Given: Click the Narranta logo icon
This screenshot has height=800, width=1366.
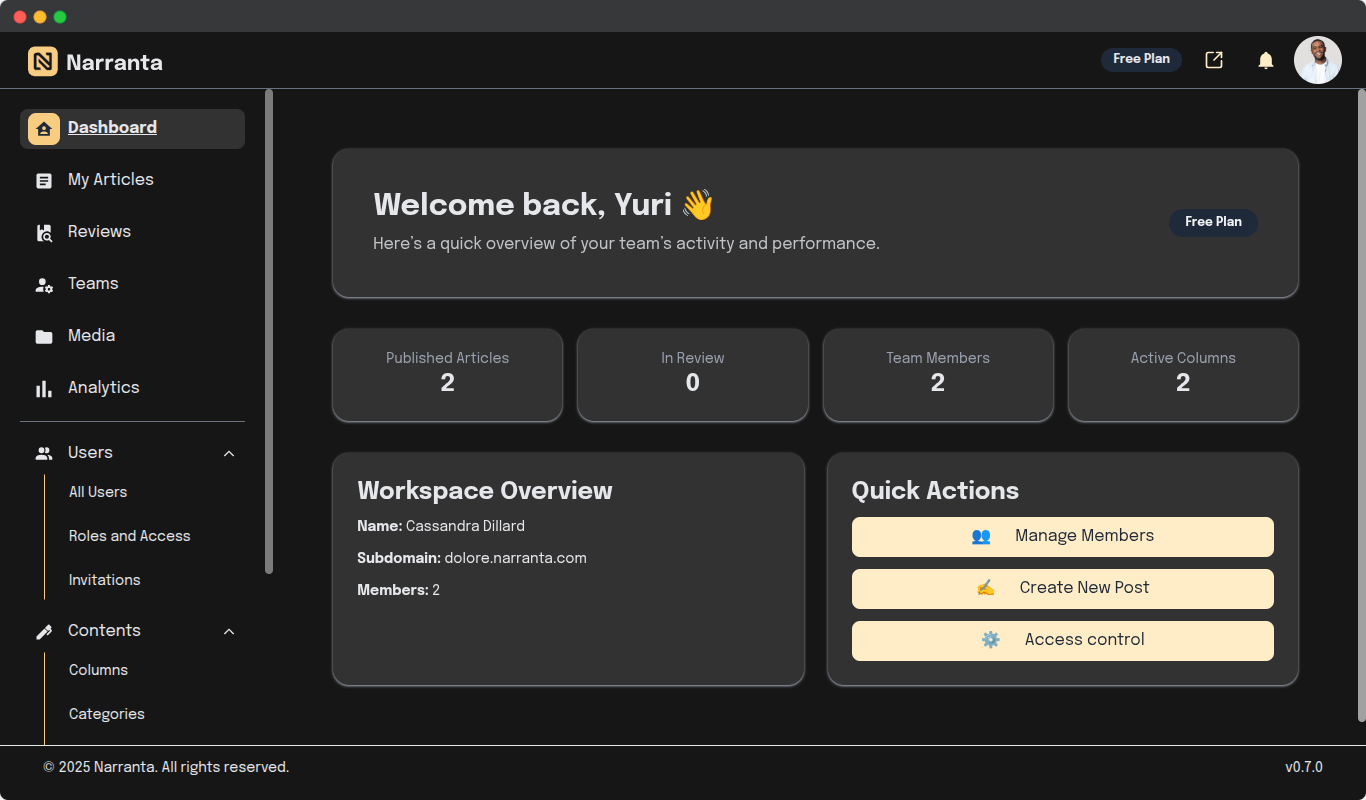Looking at the screenshot, I should pos(43,62).
